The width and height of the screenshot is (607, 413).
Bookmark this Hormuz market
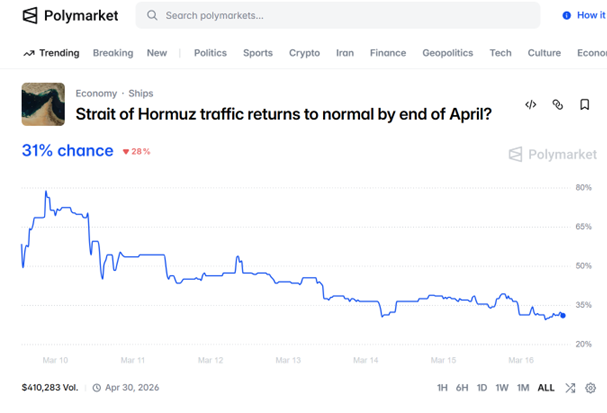click(x=585, y=104)
